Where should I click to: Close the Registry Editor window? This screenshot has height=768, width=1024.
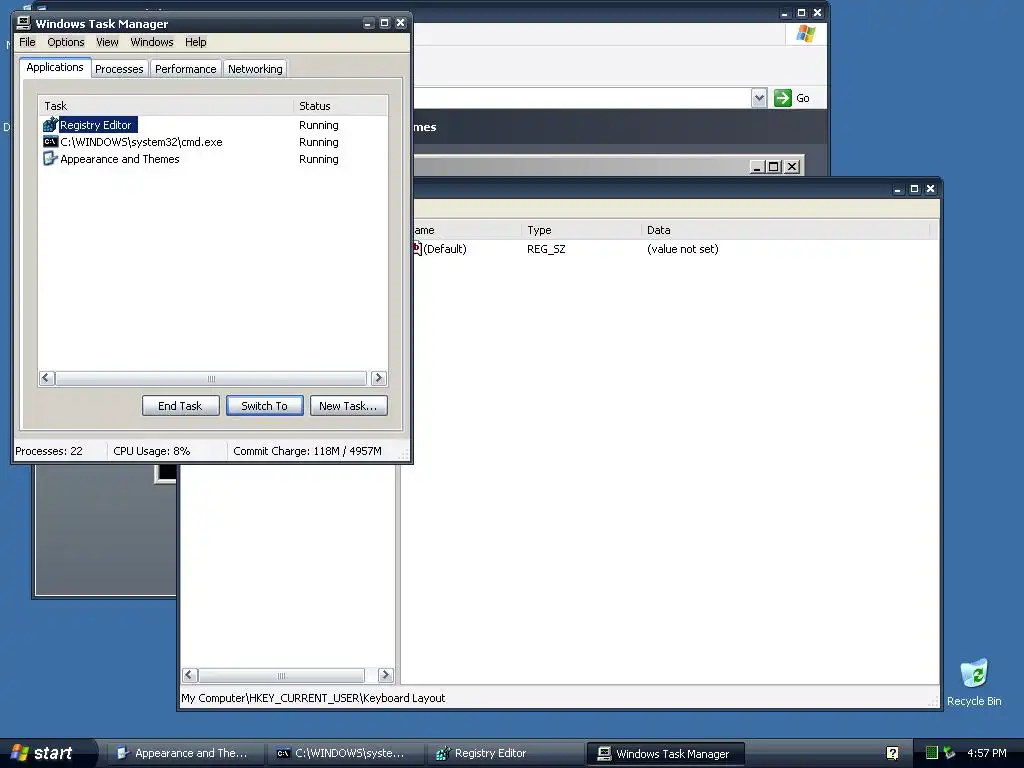click(931, 189)
